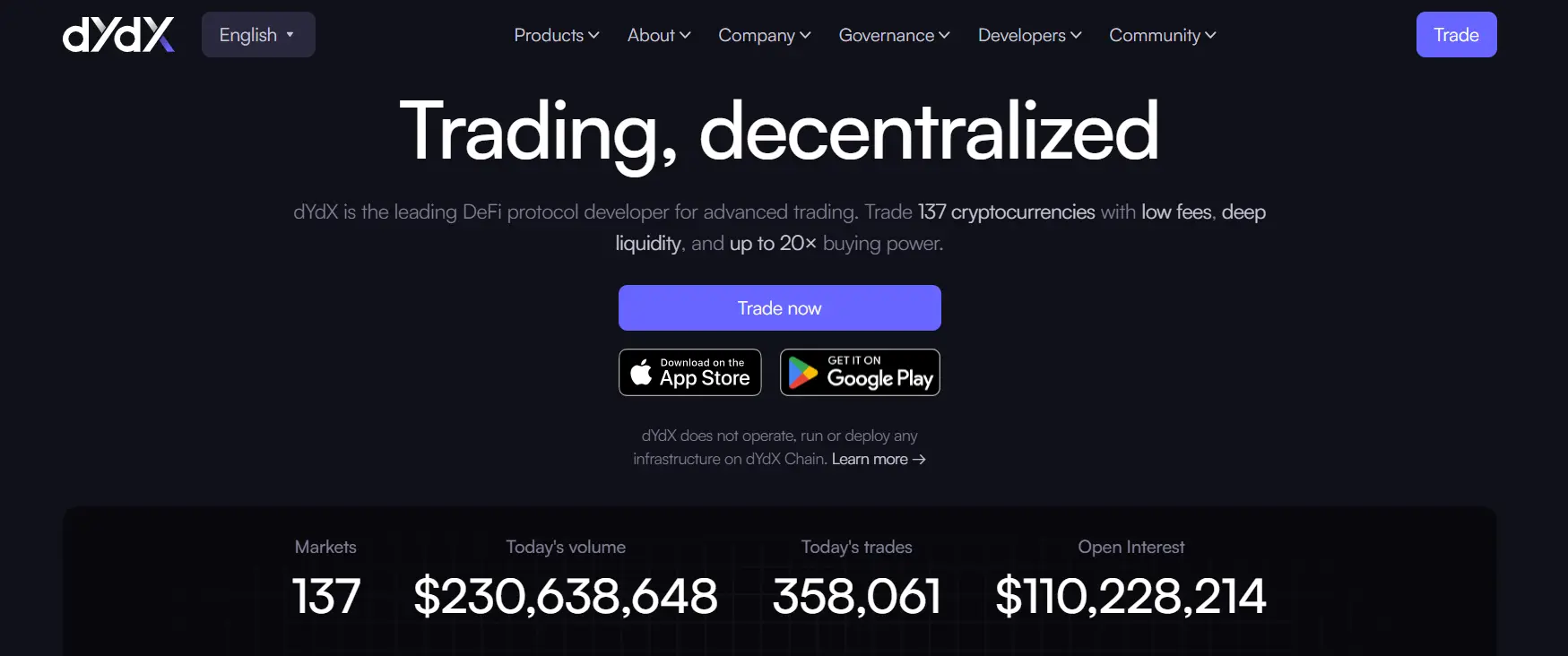Expand the Developers navigation menu

[1029, 35]
